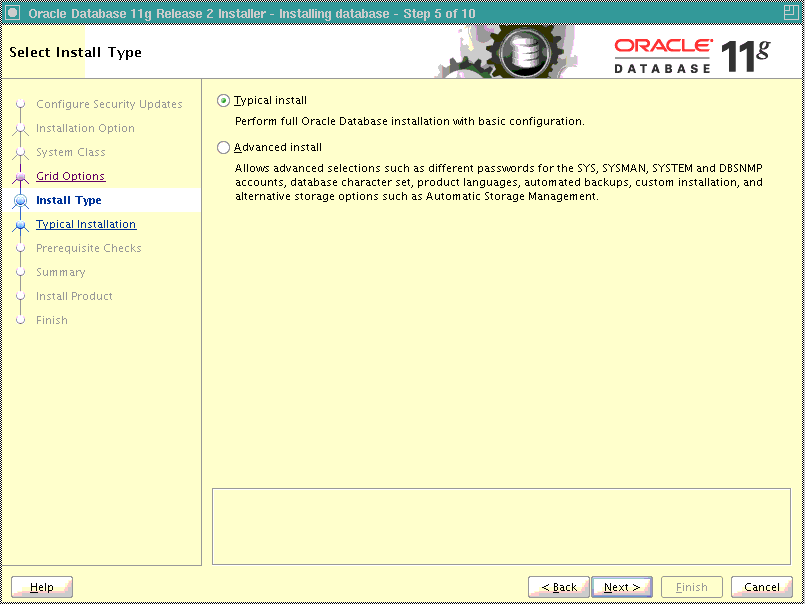The height and width of the screenshot is (604, 805).
Task: Click the Typical Installation step indicator icon
Action: (21, 224)
